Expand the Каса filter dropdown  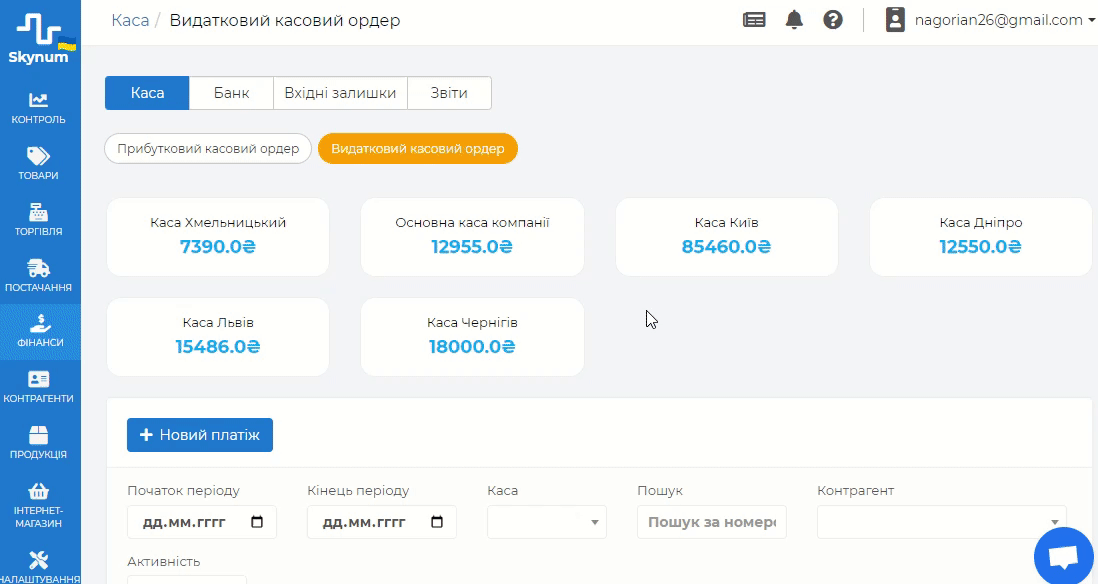tap(547, 522)
